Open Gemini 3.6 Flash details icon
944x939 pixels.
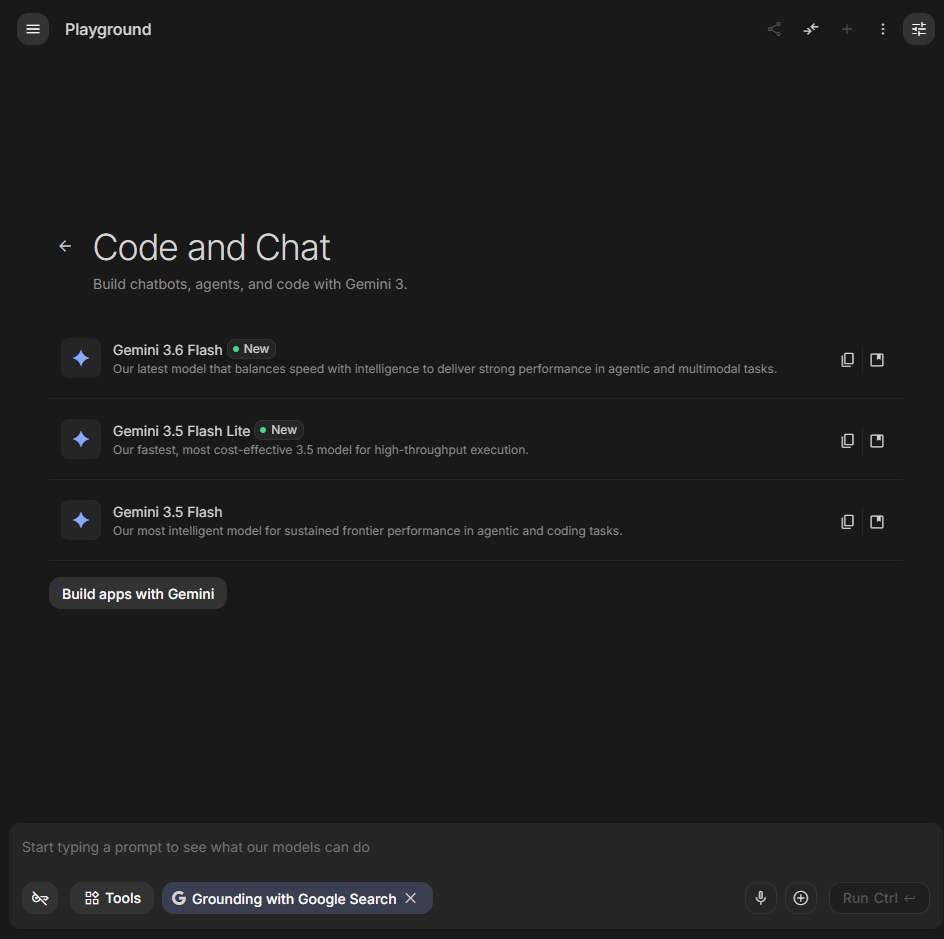coord(877,359)
